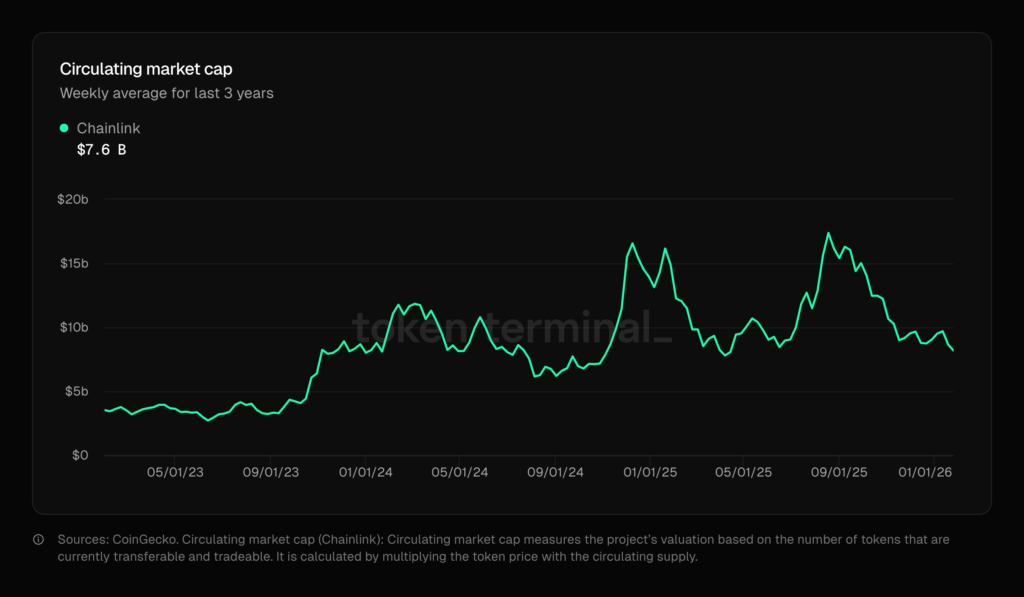Select the 09/01/24 x-axis date label
This screenshot has height=597, width=1024.
pyautogui.click(x=555, y=473)
